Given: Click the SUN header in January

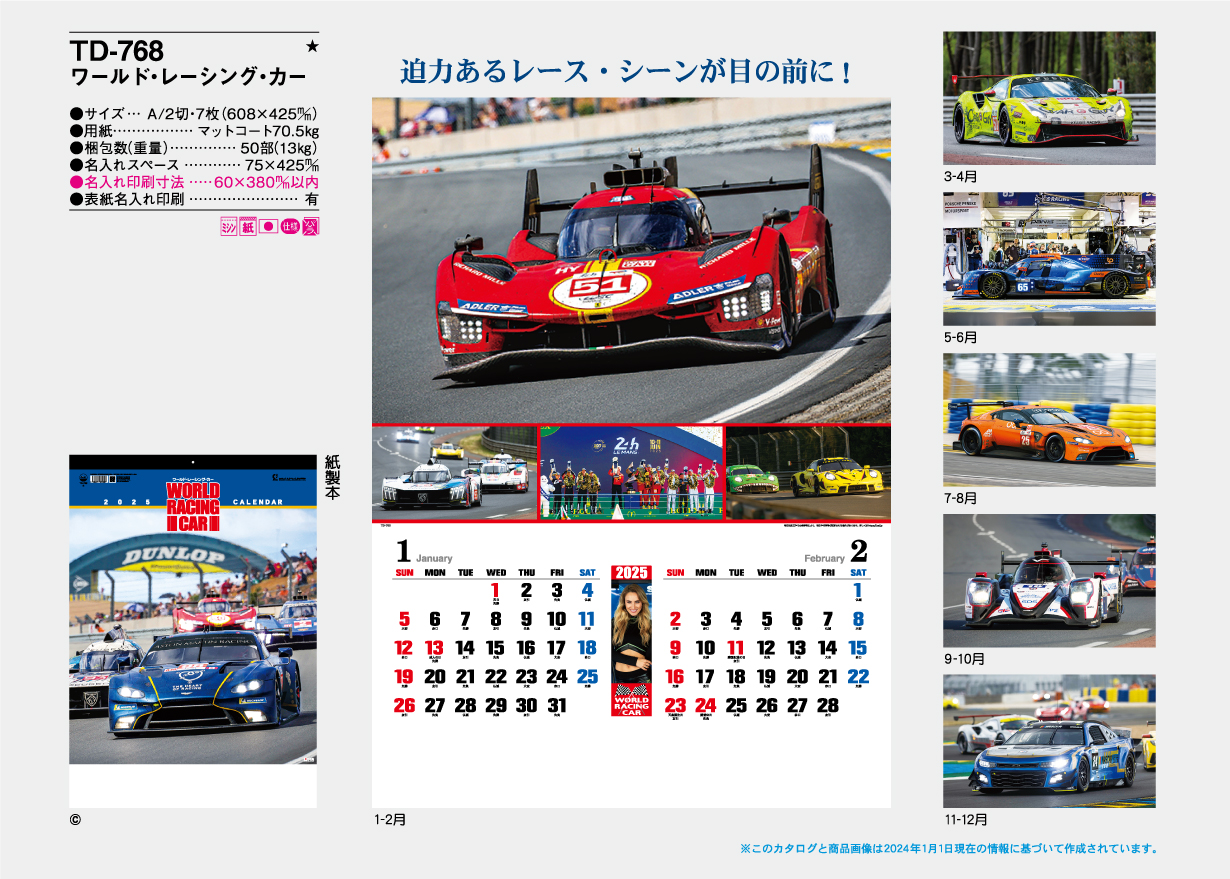Looking at the screenshot, I should (404, 573).
